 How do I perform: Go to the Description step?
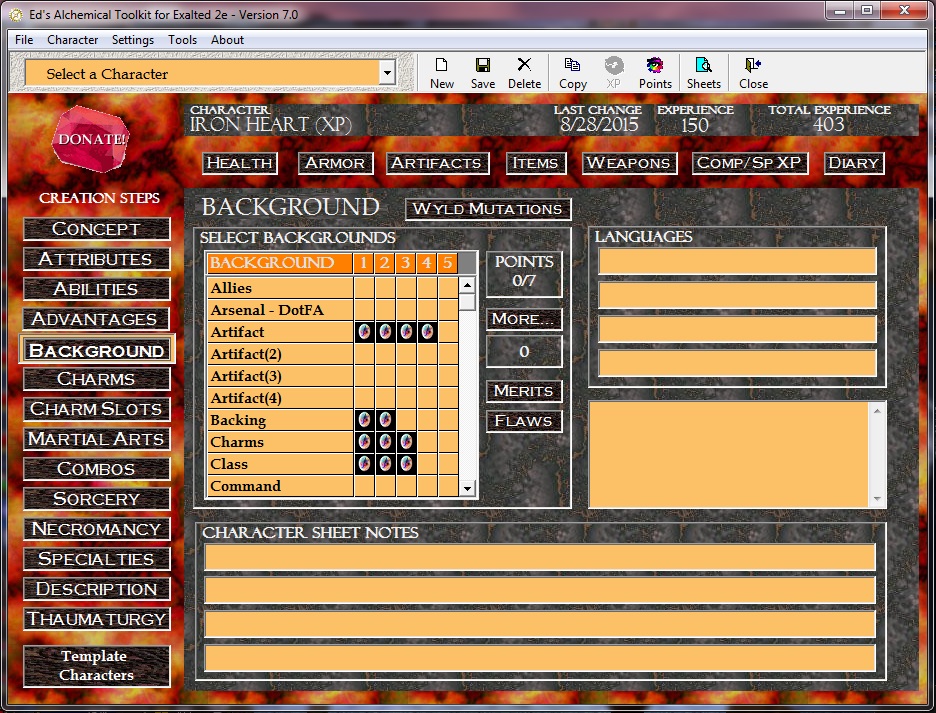[96, 589]
